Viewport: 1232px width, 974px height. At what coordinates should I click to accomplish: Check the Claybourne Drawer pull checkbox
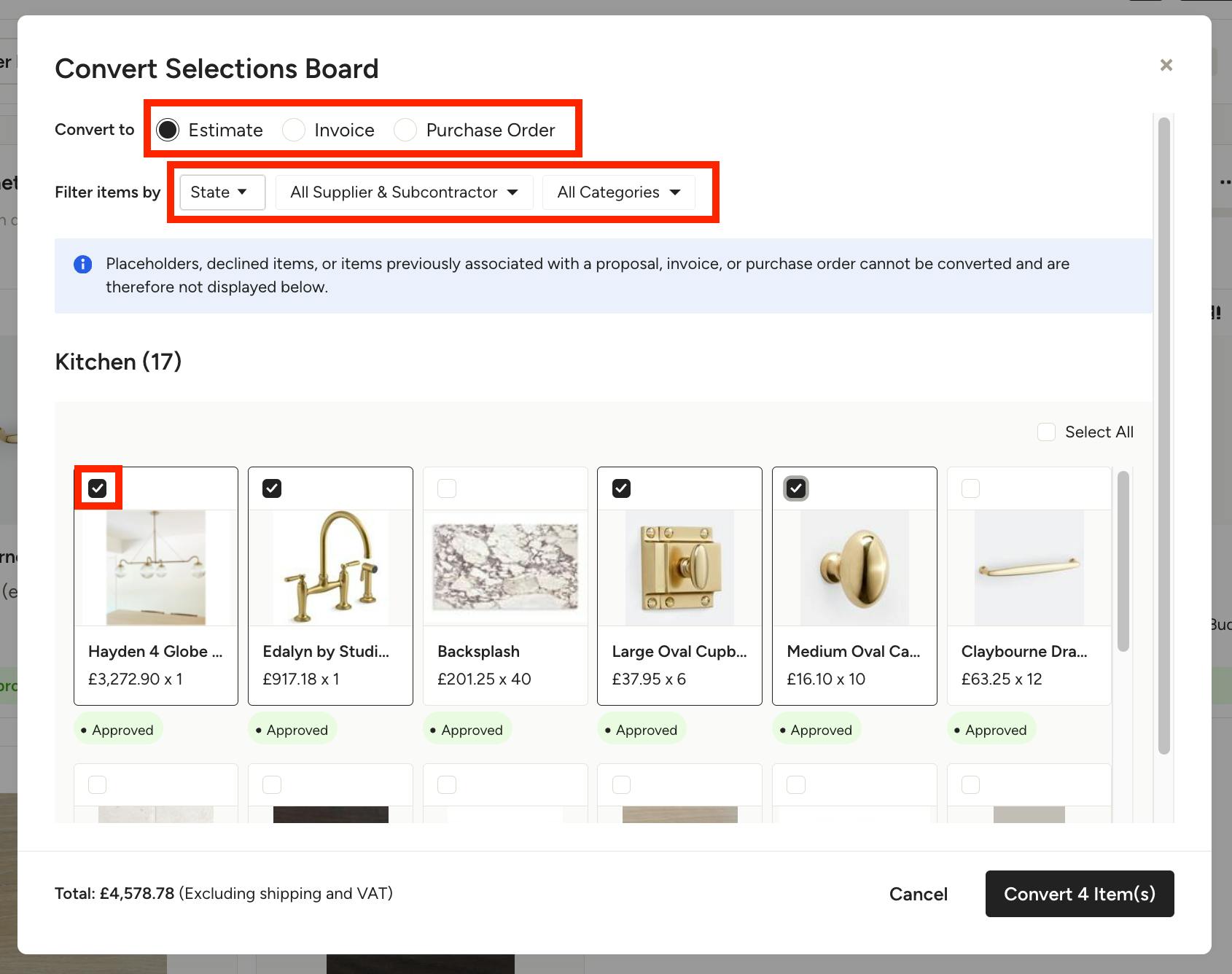[x=970, y=488]
